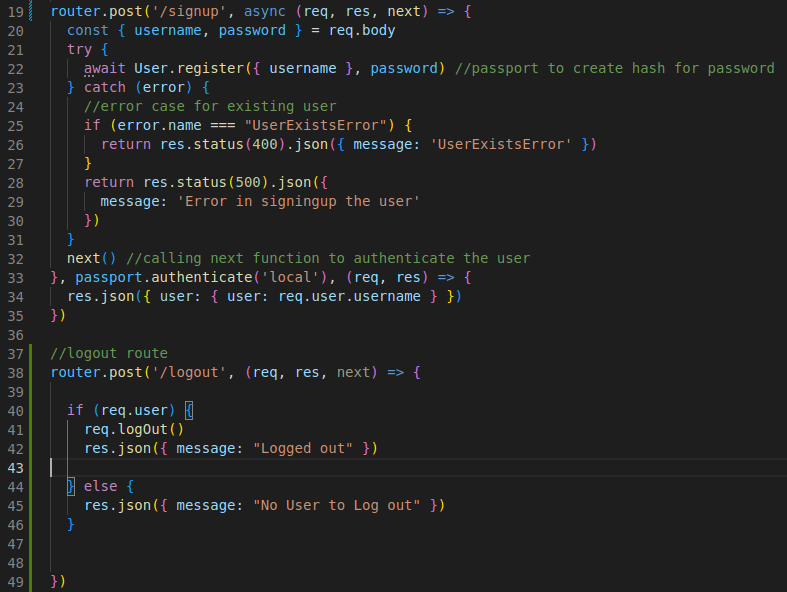Click 'next()' call on line 32
This screenshot has width=787, height=592.
click(92, 258)
